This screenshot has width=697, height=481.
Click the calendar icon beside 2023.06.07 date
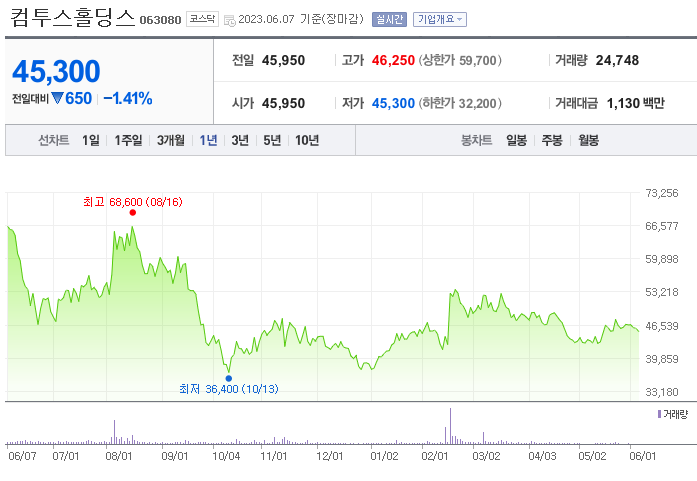click(229, 20)
